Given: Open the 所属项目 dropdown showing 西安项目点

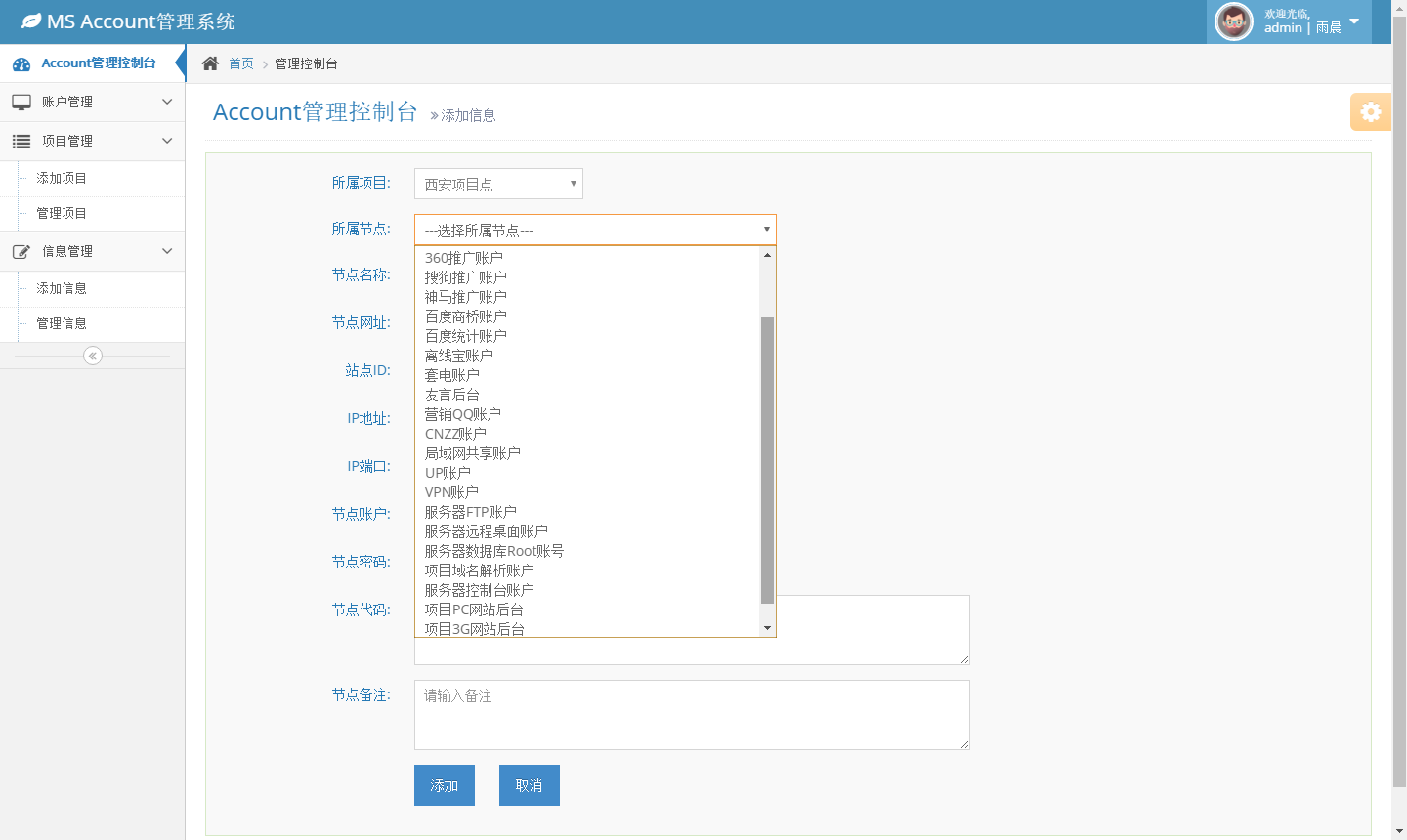Looking at the screenshot, I should tap(498, 184).
